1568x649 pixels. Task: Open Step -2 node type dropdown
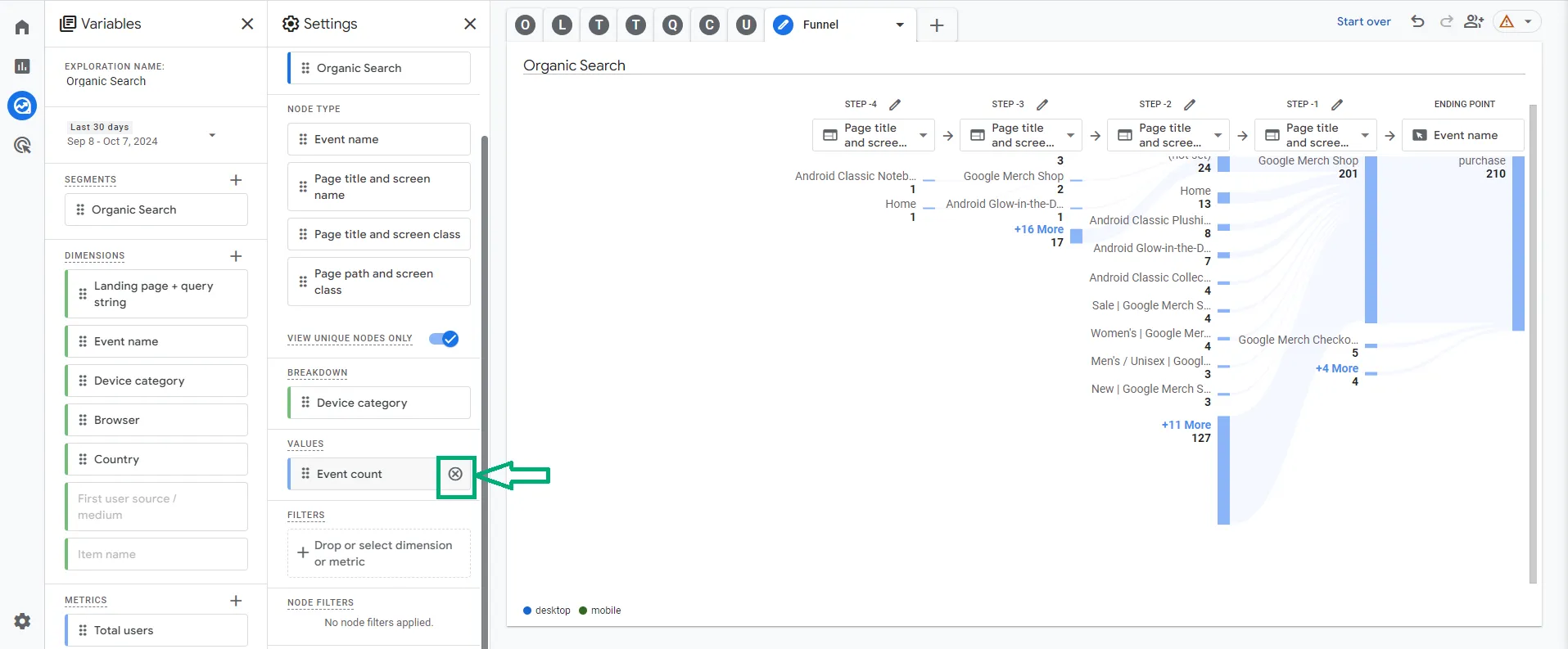pos(1168,135)
